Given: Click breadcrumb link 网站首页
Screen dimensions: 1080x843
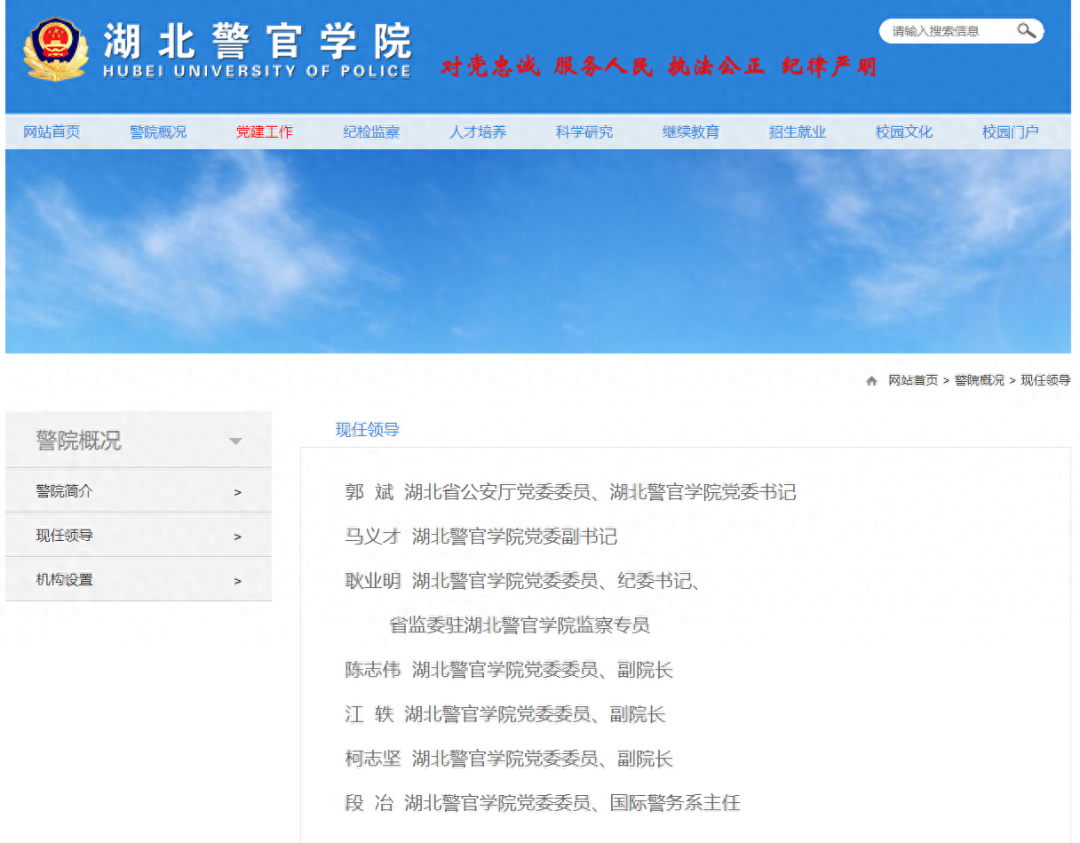Looking at the screenshot, I should 913,380.
